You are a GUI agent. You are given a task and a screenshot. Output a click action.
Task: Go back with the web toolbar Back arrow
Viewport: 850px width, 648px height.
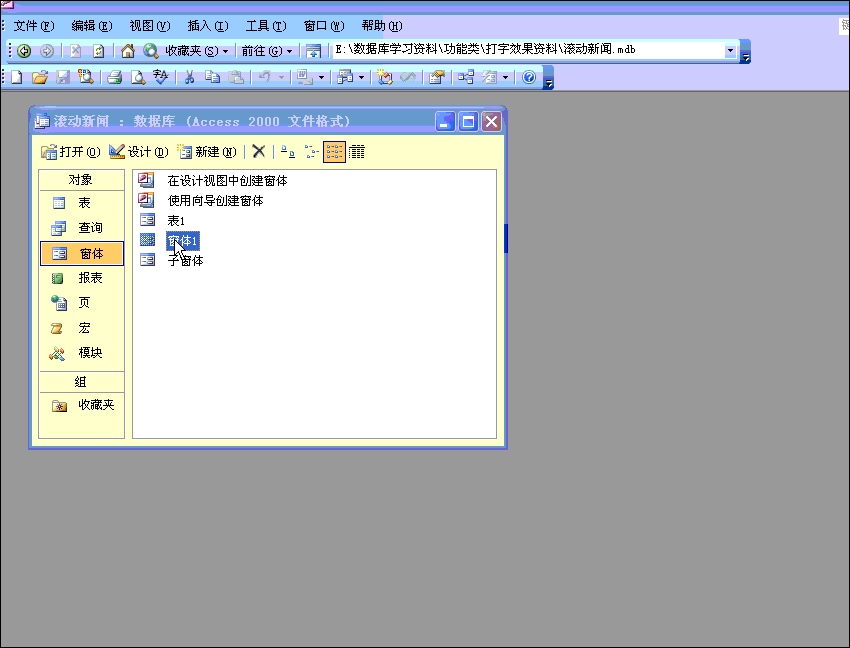(24, 51)
